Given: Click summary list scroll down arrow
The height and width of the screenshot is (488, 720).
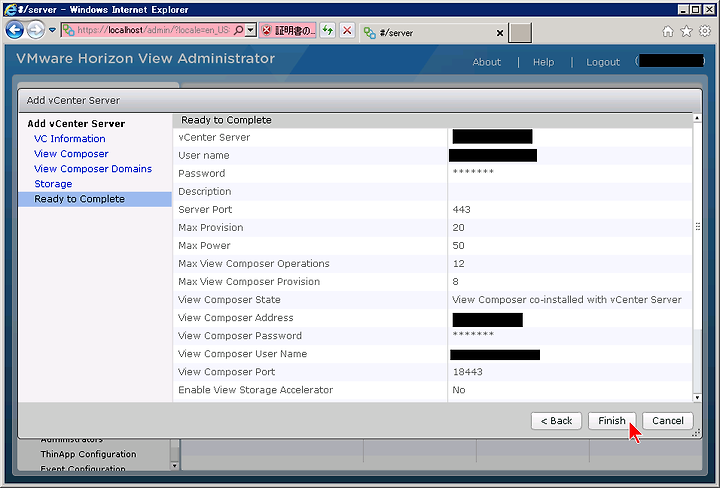Looking at the screenshot, I should (x=697, y=398).
